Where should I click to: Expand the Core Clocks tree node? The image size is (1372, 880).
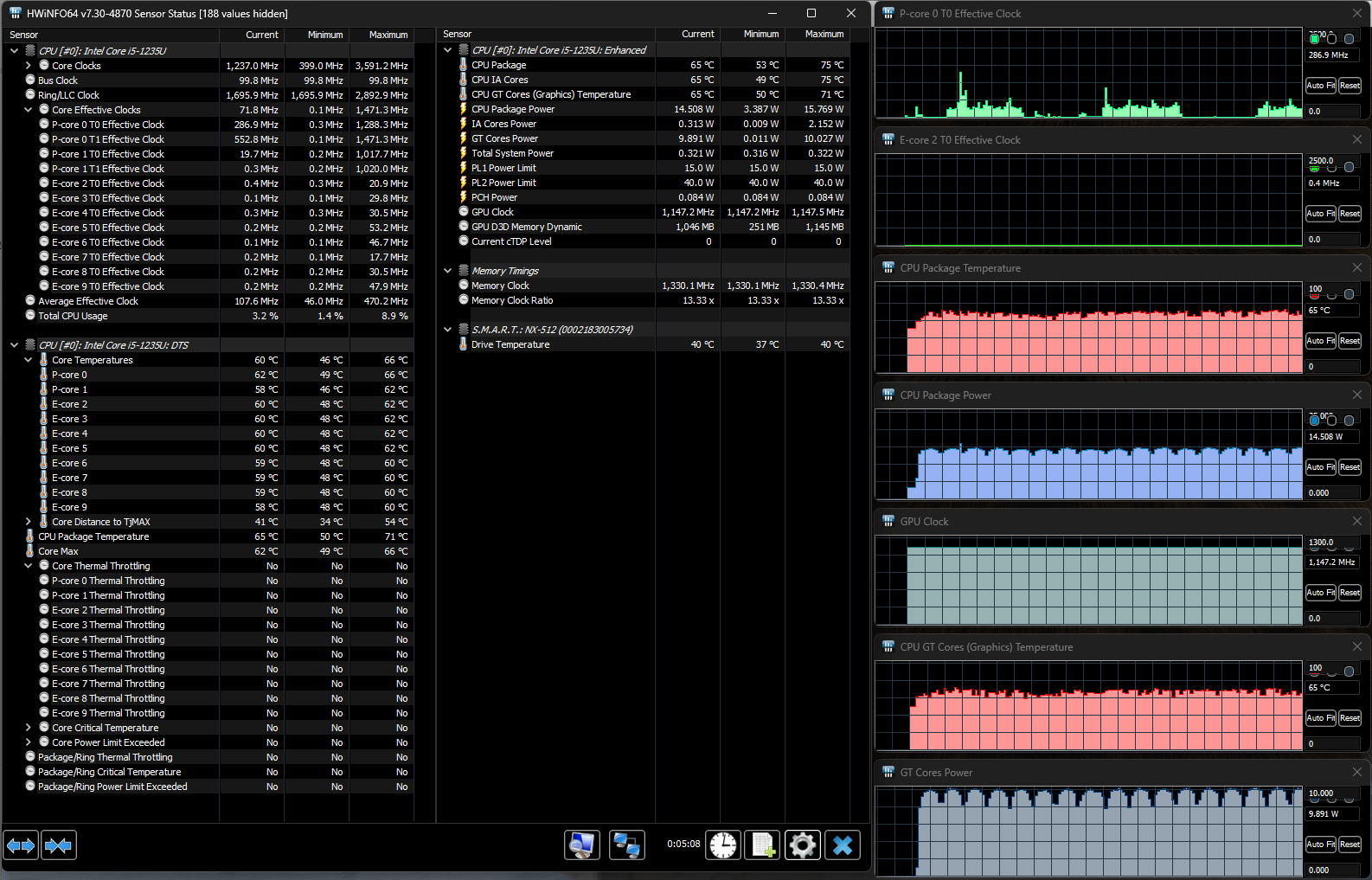(29, 66)
